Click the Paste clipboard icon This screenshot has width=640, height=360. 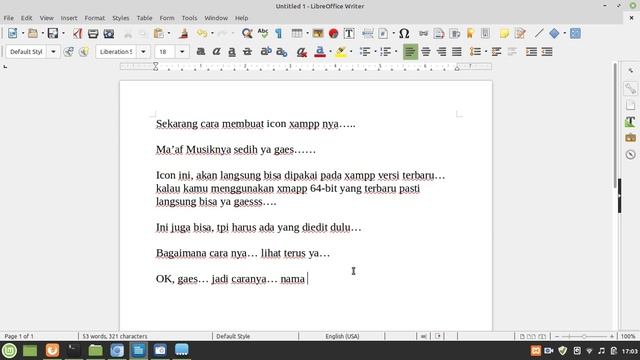pyautogui.click(x=158, y=33)
